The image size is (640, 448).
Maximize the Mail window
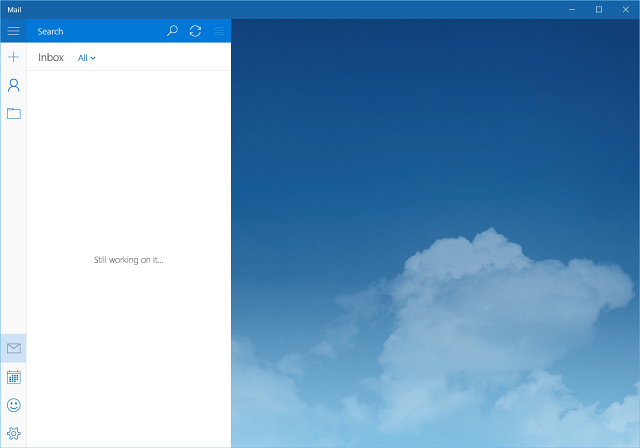point(599,9)
